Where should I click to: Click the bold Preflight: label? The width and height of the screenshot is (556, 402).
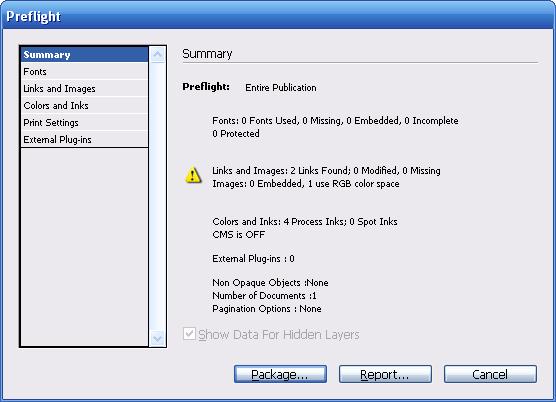pyautogui.click(x=206, y=87)
